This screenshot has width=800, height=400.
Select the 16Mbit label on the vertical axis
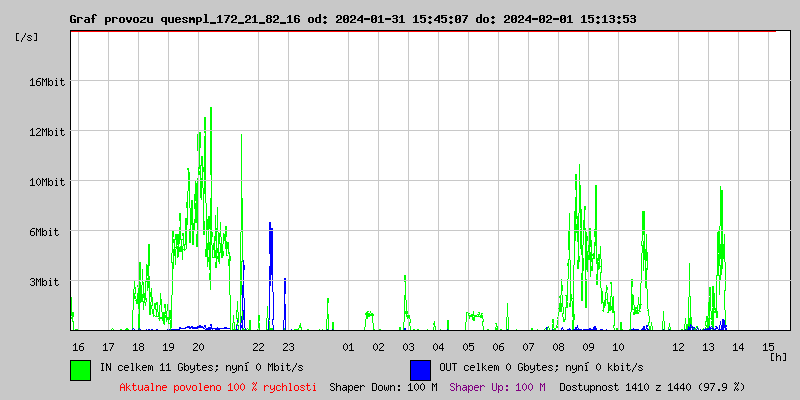coord(46,82)
